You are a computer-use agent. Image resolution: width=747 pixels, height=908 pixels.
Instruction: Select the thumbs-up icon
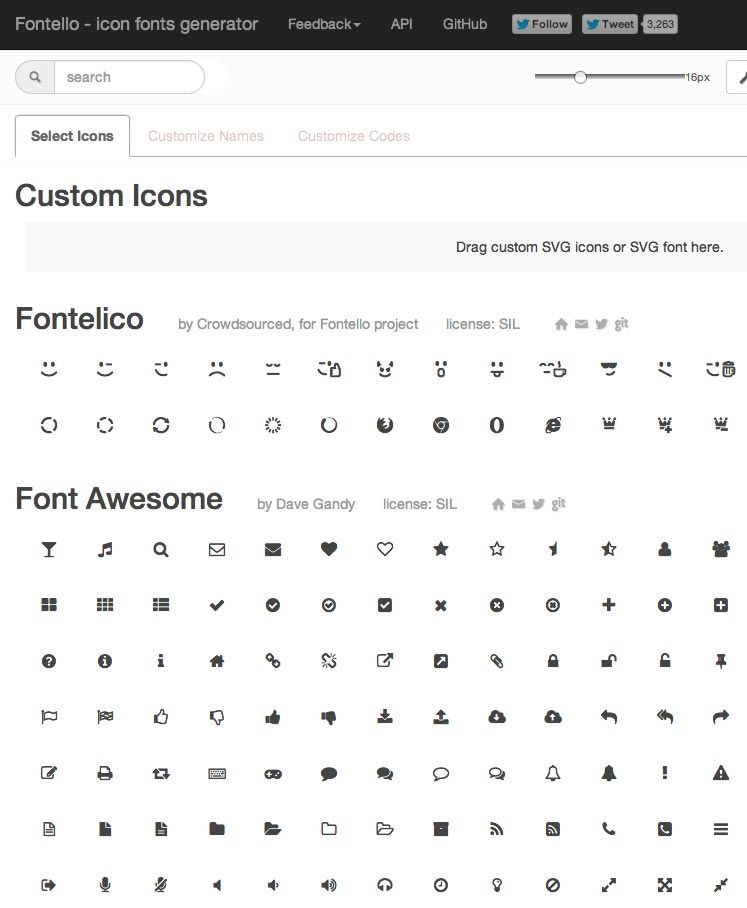(161, 717)
